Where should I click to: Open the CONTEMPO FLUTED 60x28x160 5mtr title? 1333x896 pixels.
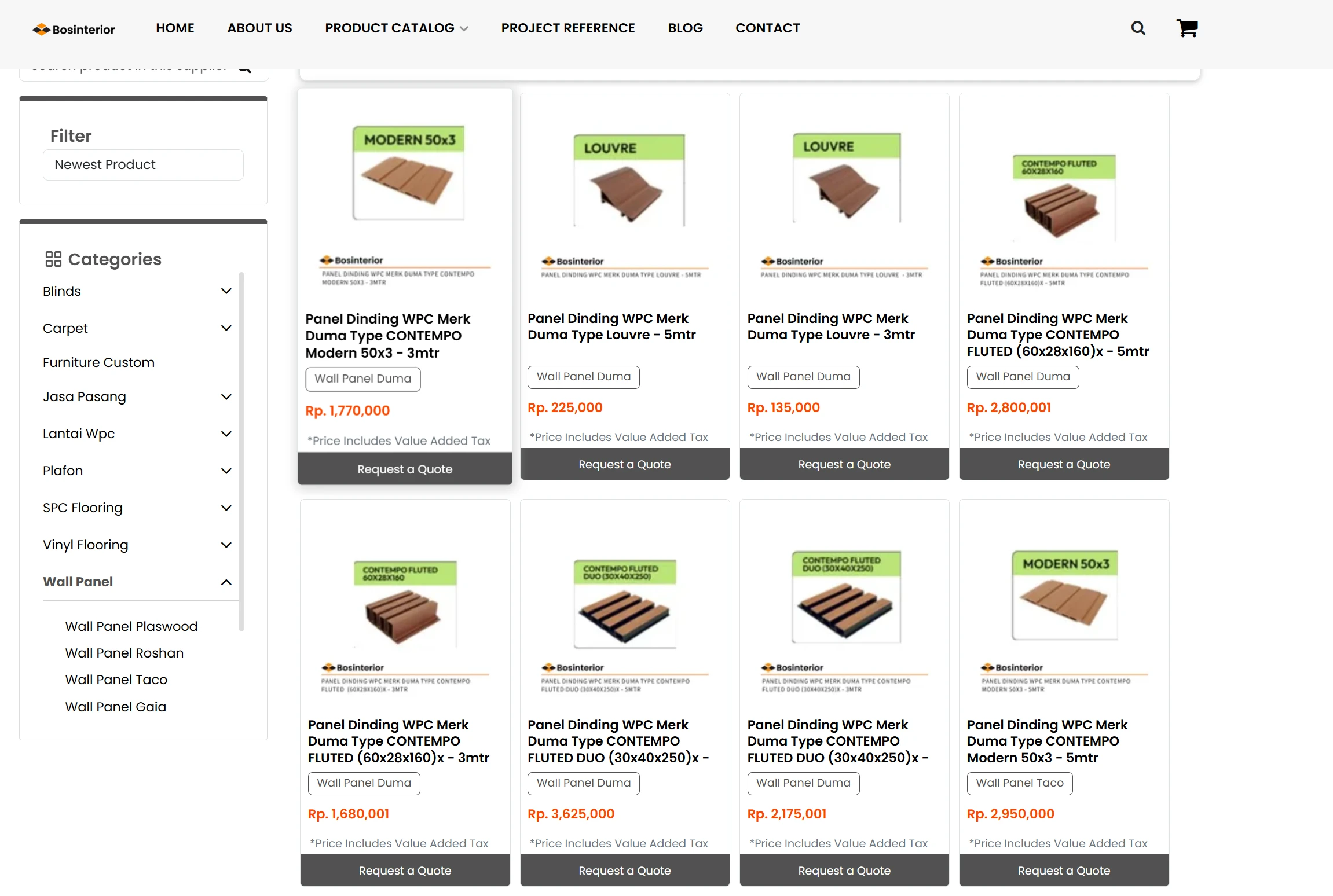tap(1057, 335)
